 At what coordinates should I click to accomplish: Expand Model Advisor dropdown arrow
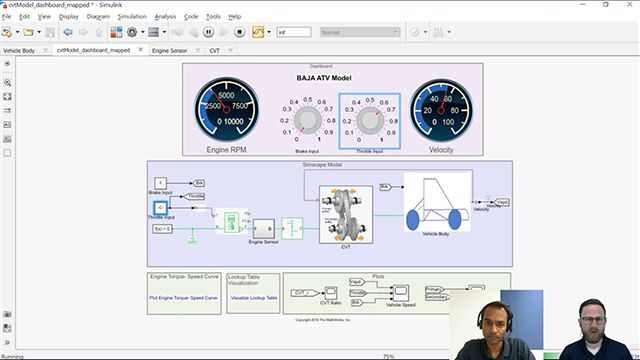pyautogui.click(x=425, y=32)
